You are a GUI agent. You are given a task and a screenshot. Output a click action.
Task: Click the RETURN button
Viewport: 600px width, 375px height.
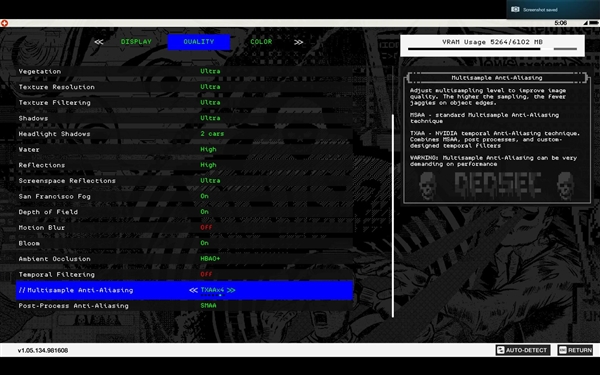point(575,350)
